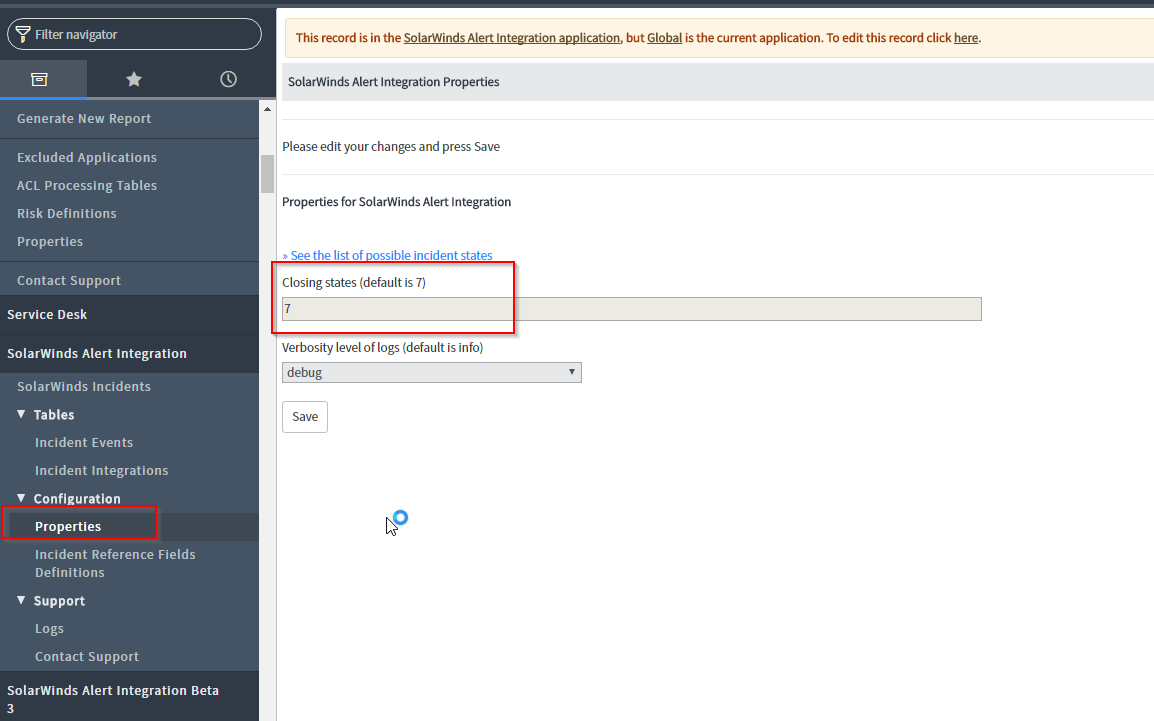1154x721 pixels.
Task: Click 'Properties for SolarWinds Alert Integration' text
Action: pyautogui.click(x=396, y=202)
